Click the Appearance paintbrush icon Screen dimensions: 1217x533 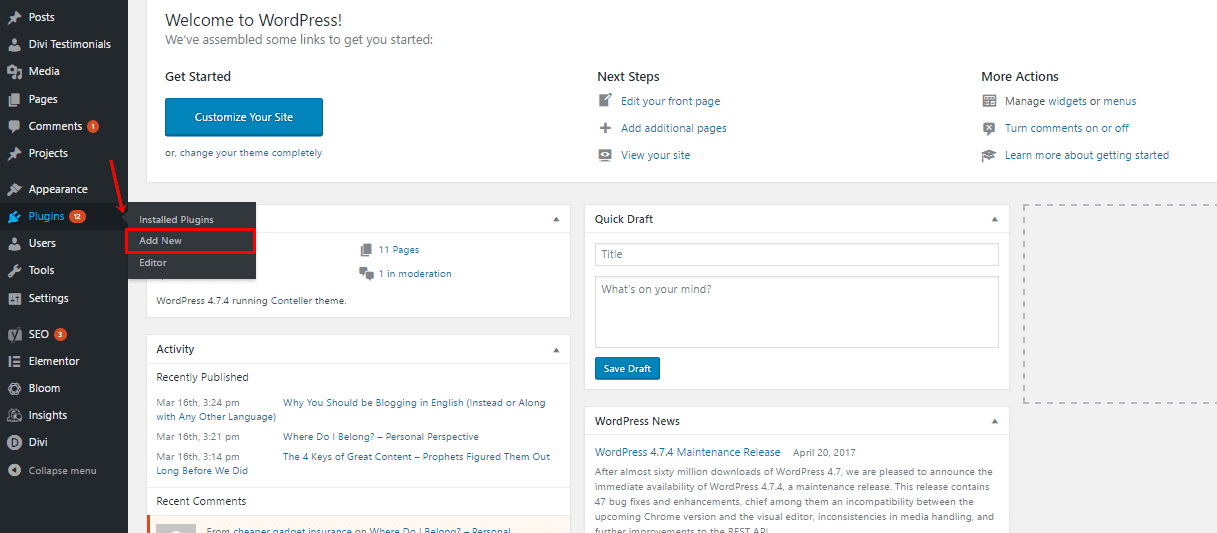[x=14, y=189]
